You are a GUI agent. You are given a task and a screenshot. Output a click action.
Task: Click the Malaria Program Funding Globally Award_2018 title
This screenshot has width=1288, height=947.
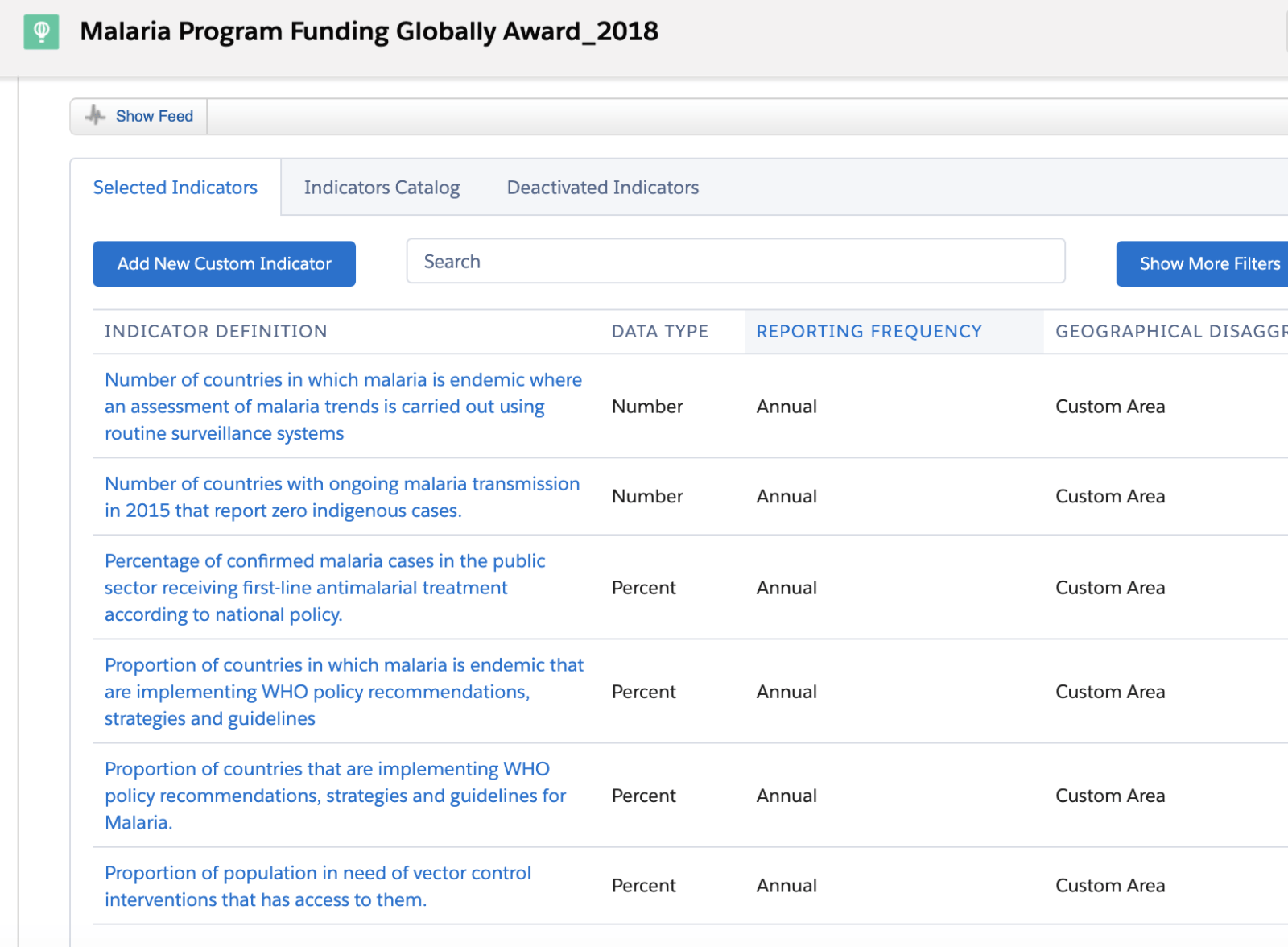click(369, 31)
